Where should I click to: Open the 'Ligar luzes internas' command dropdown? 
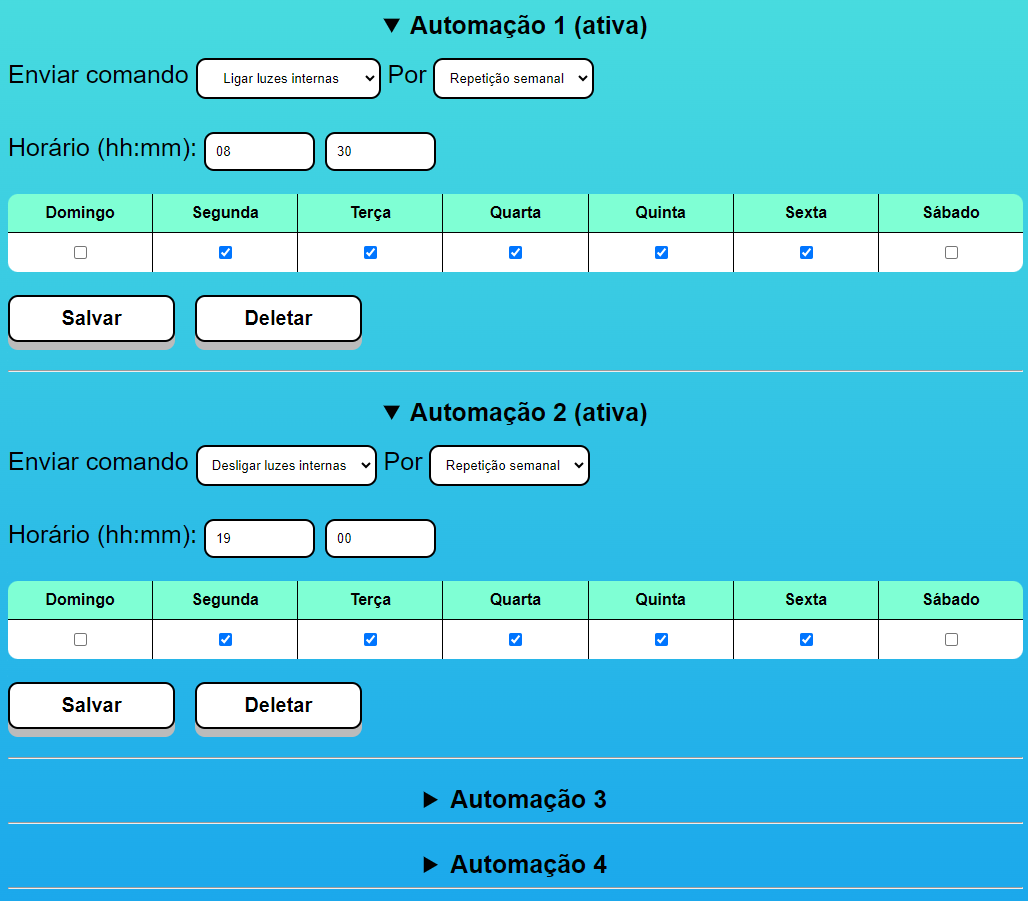pyautogui.click(x=288, y=79)
